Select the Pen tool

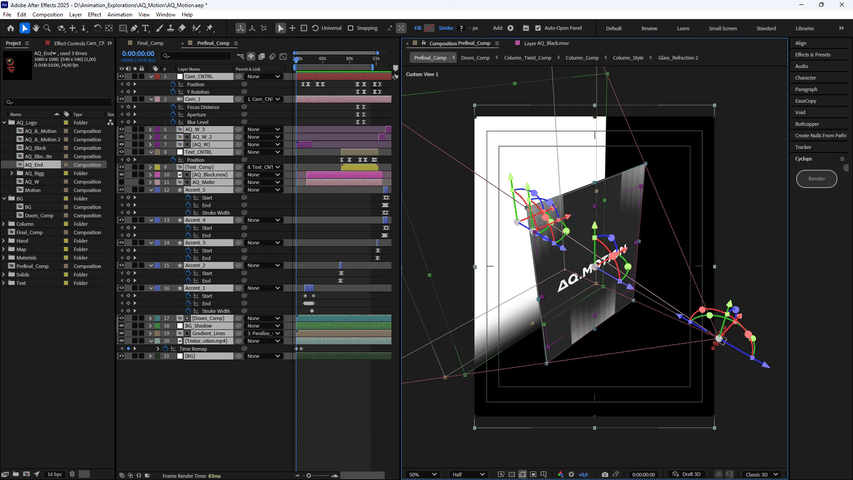[x=134, y=28]
